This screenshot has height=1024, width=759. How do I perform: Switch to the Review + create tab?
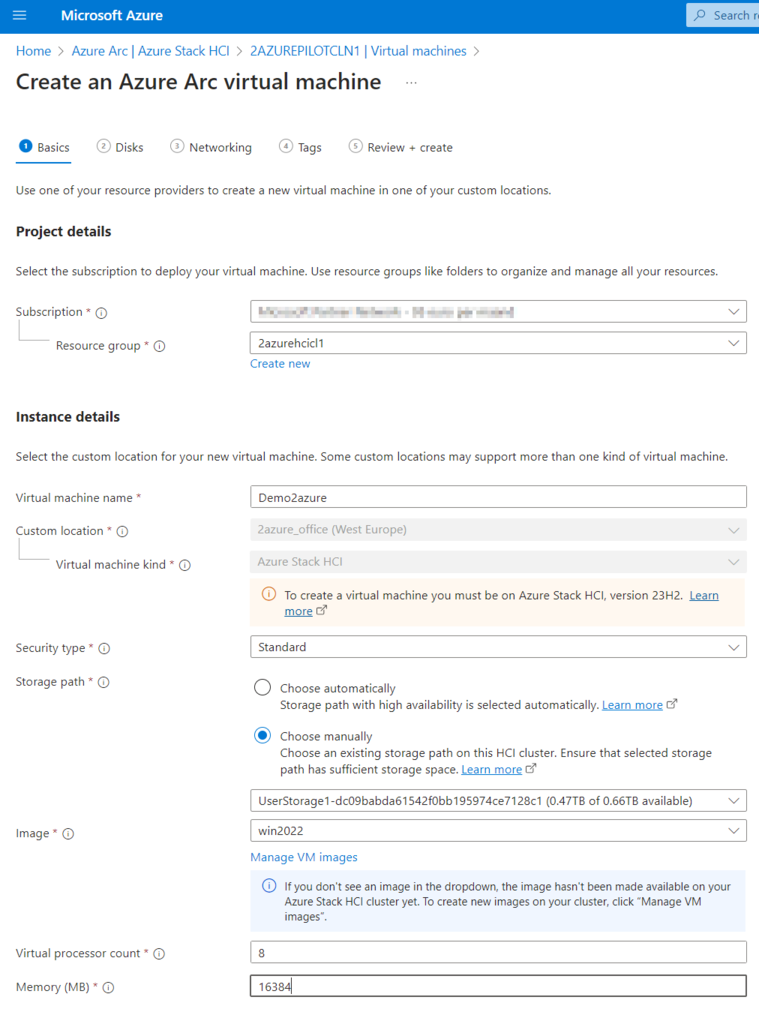400,148
